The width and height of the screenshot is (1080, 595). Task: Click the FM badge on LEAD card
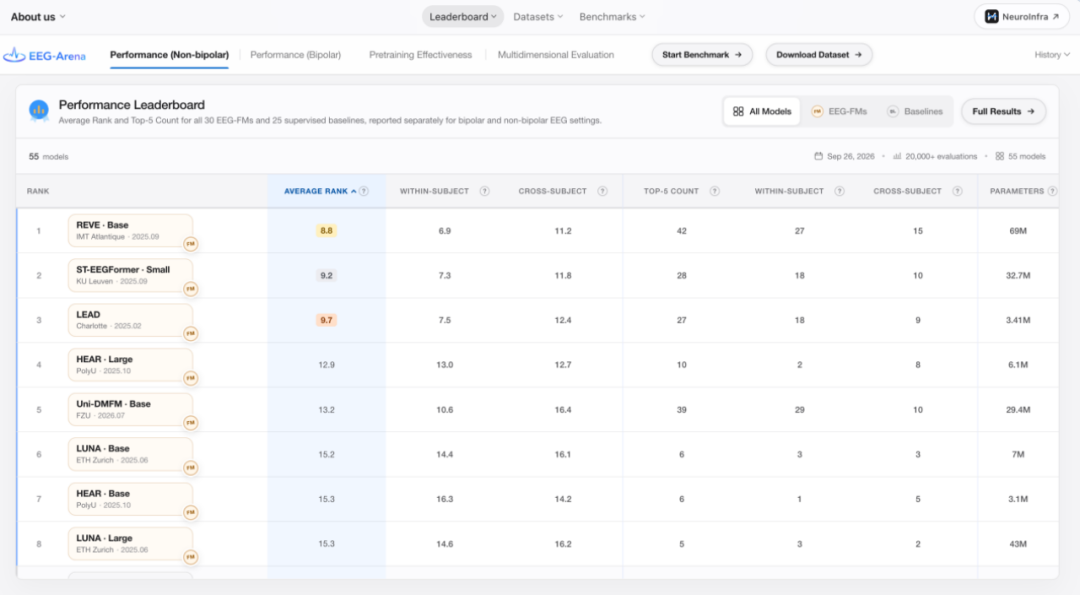pyautogui.click(x=191, y=333)
